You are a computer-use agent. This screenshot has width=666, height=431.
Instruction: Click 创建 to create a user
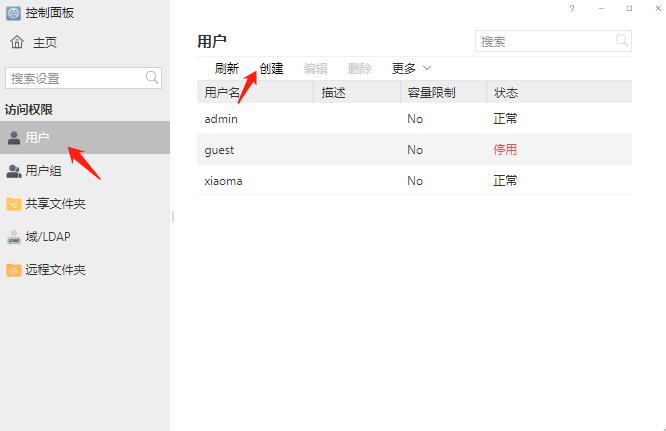tap(271, 69)
